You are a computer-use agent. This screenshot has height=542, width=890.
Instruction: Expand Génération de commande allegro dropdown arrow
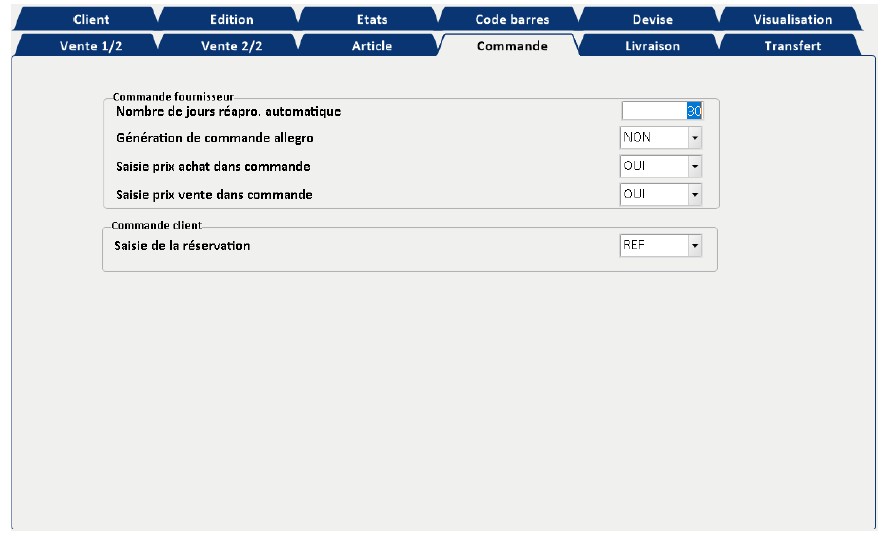click(x=695, y=139)
